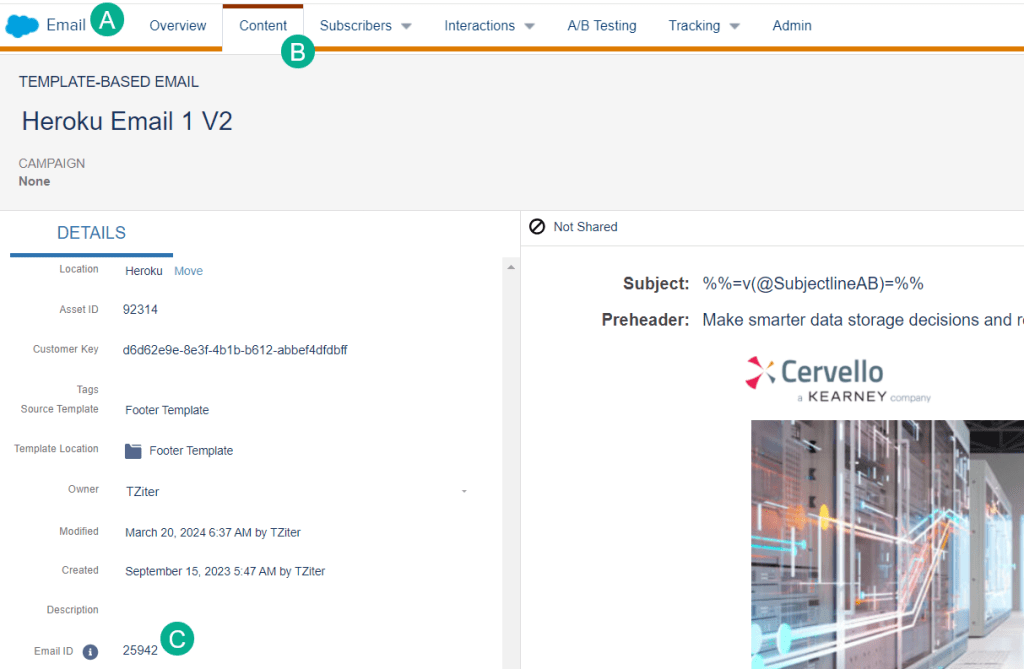Click the Email ID info icon
This screenshot has height=669, width=1024.
(90, 651)
